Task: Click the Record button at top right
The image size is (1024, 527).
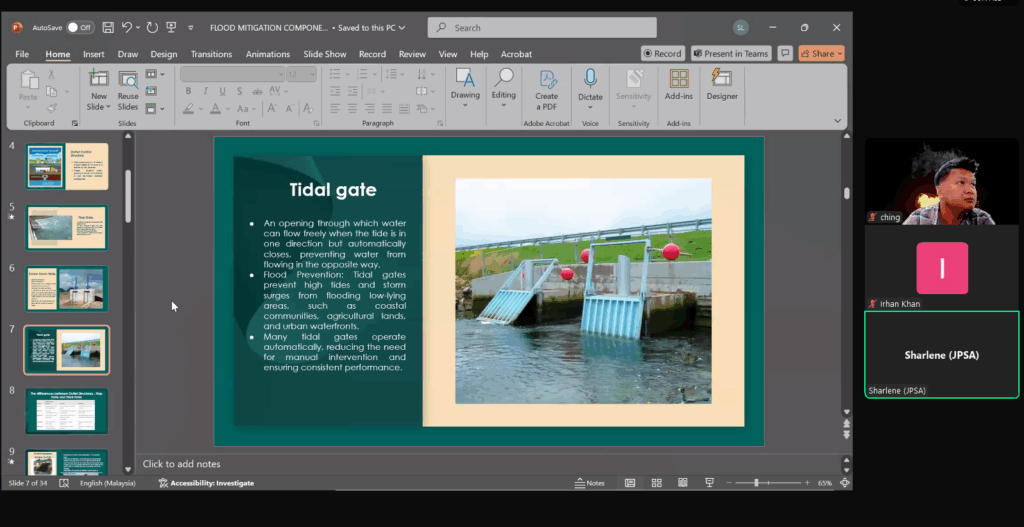Action: pos(663,53)
